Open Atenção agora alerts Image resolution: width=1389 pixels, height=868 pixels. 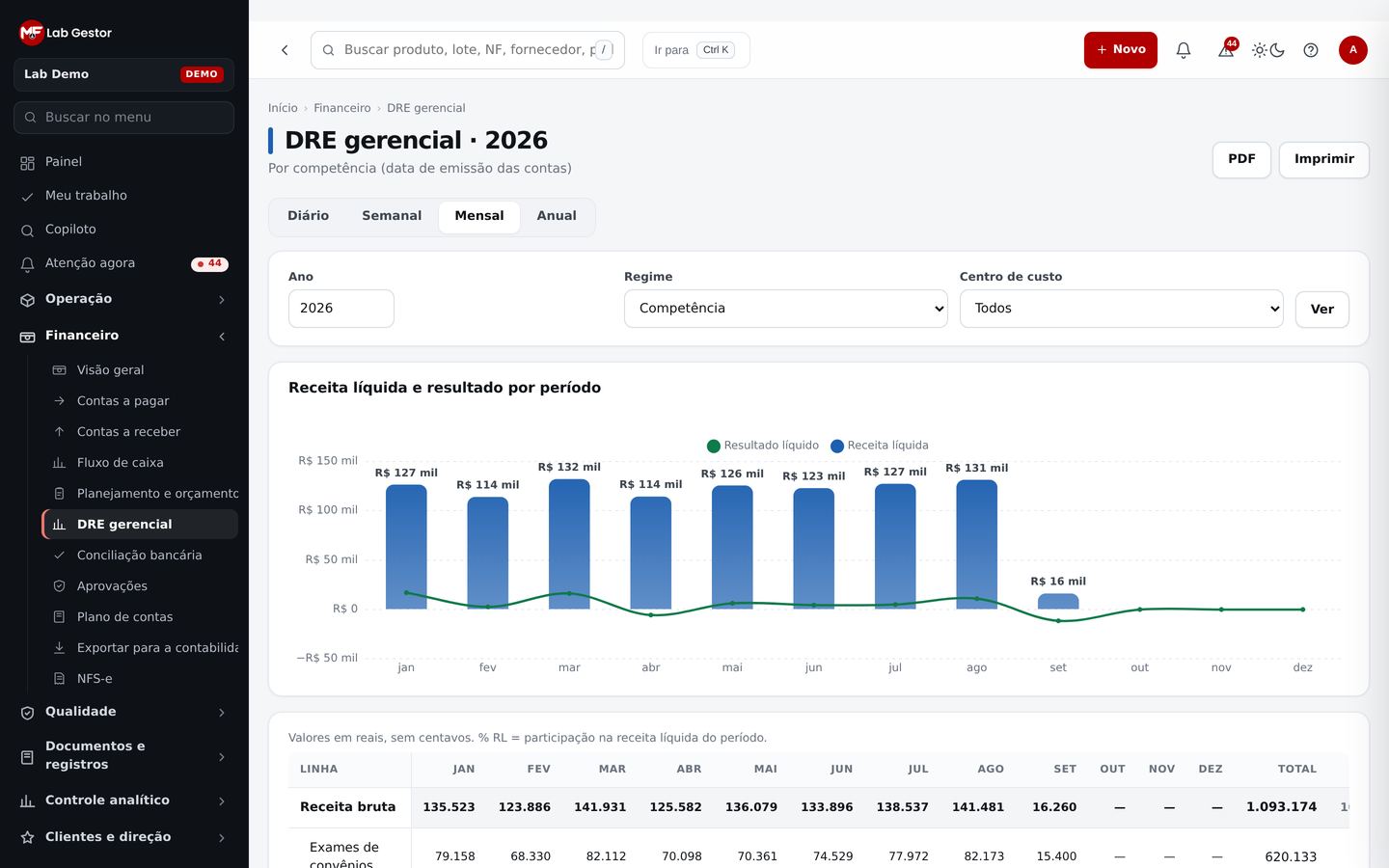[x=124, y=263]
